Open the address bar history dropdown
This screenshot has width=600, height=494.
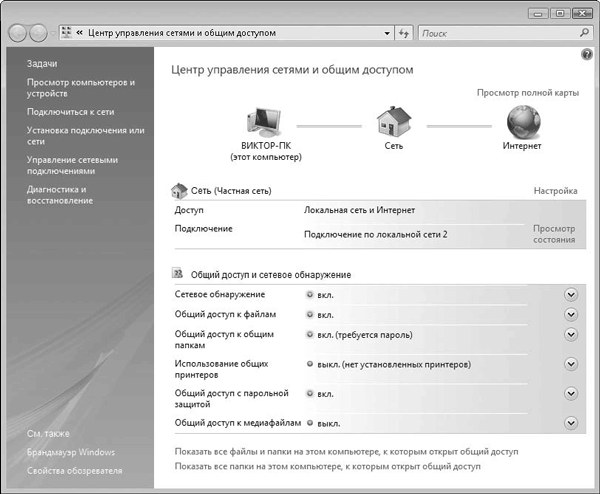(x=387, y=33)
